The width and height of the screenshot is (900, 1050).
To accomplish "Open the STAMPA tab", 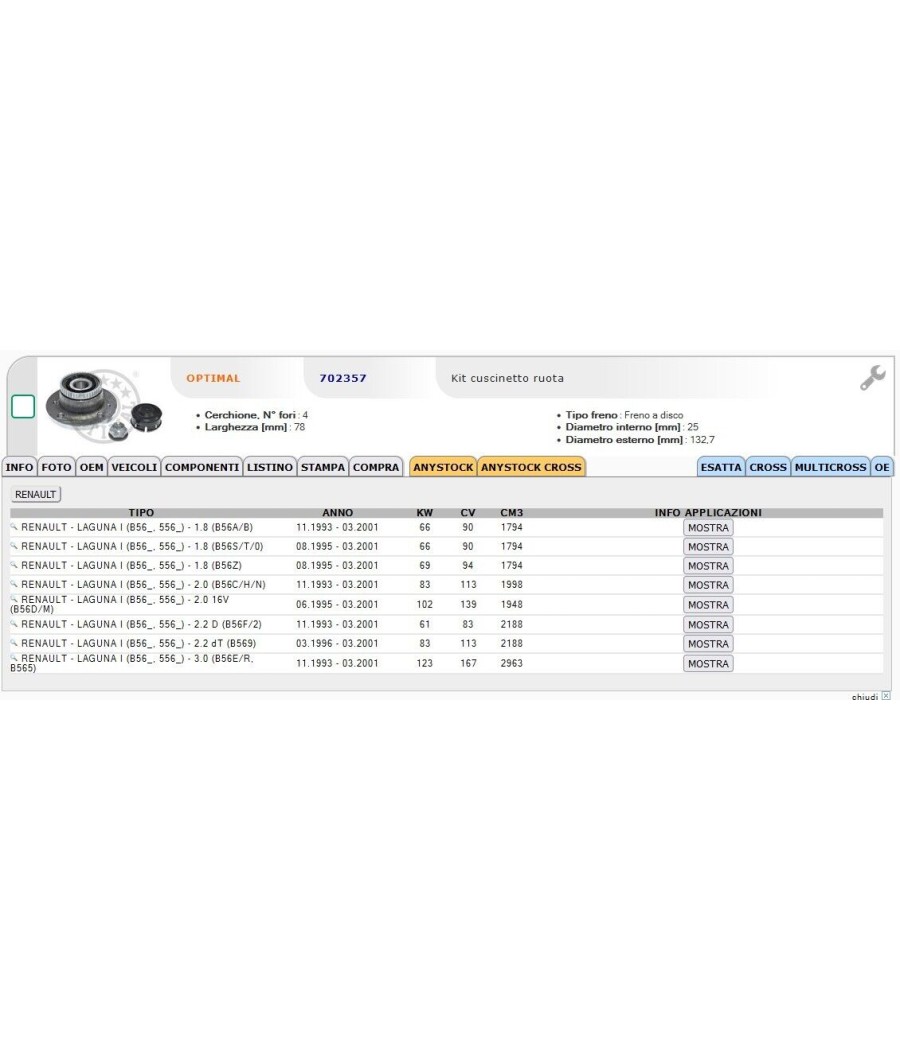I will click(x=323, y=467).
